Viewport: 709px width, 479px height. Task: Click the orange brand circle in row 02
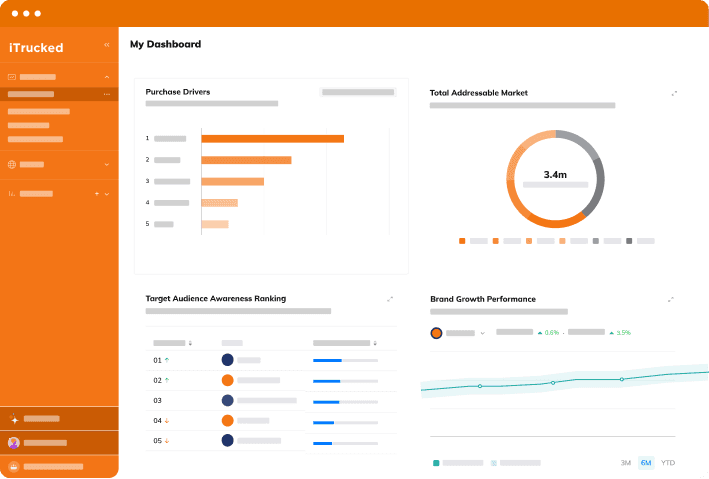tap(227, 380)
